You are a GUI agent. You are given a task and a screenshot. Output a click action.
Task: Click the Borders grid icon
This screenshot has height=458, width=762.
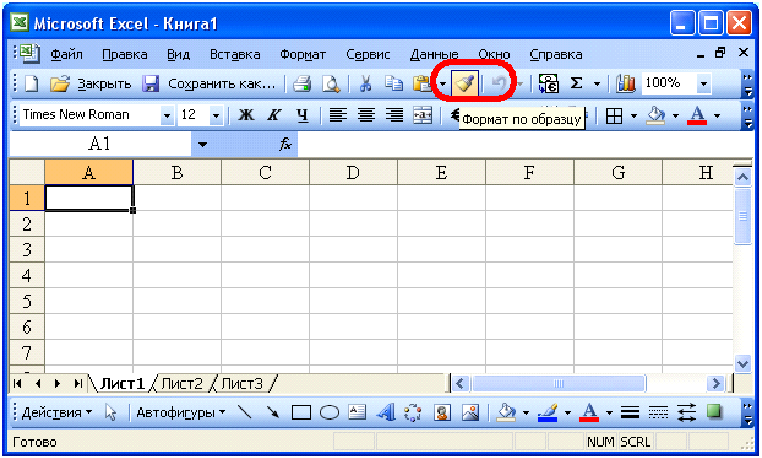pyautogui.click(x=614, y=116)
